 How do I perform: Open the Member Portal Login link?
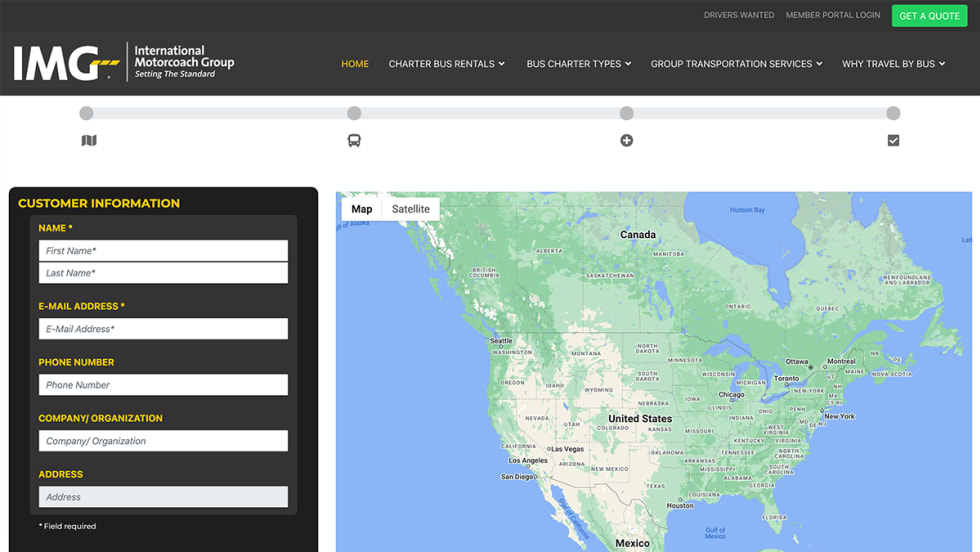click(x=832, y=15)
